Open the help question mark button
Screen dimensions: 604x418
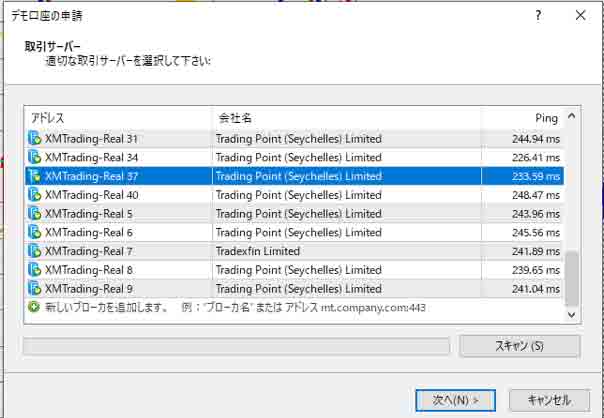pos(538,16)
